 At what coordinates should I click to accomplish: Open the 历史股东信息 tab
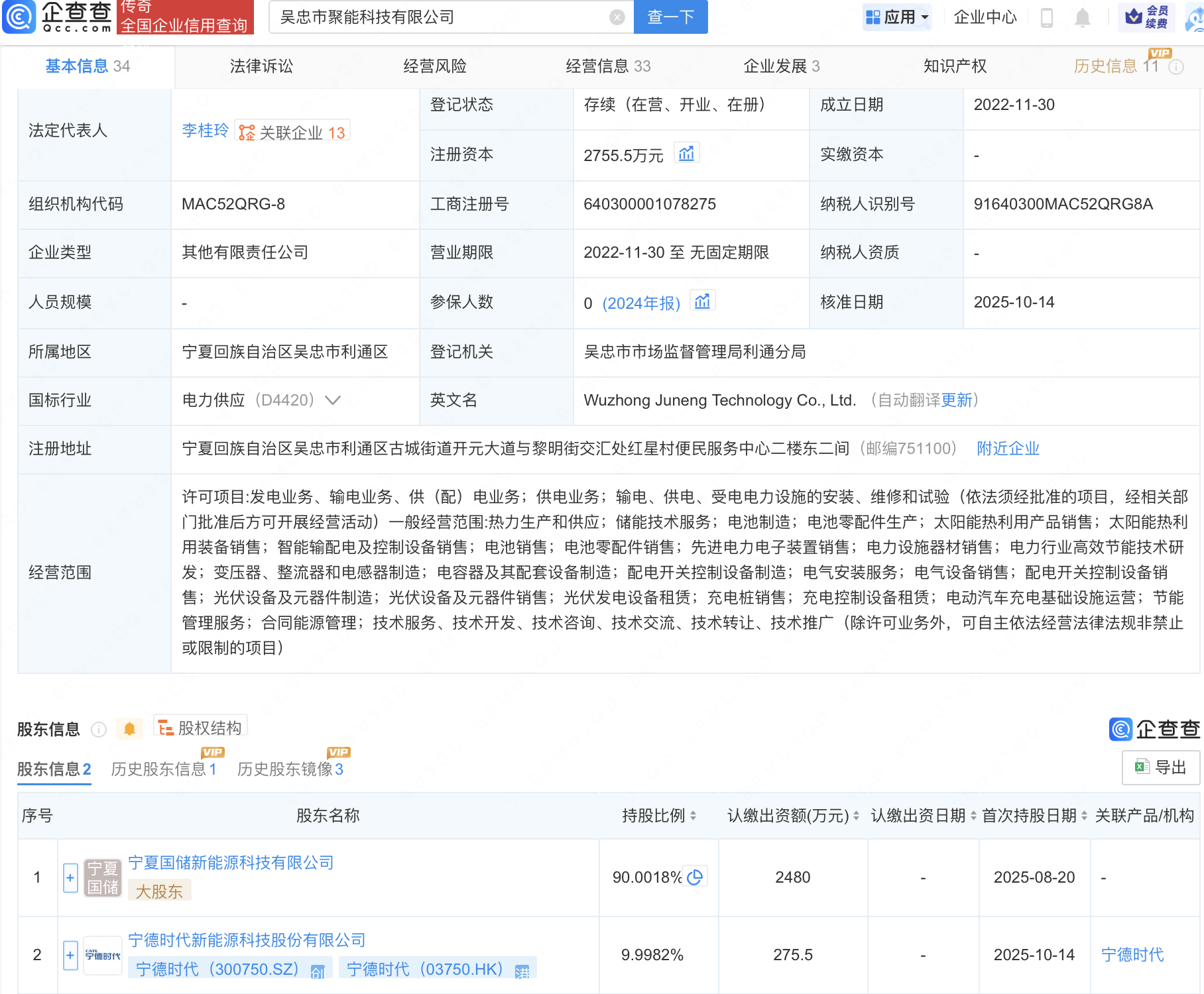[x=163, y=769]
